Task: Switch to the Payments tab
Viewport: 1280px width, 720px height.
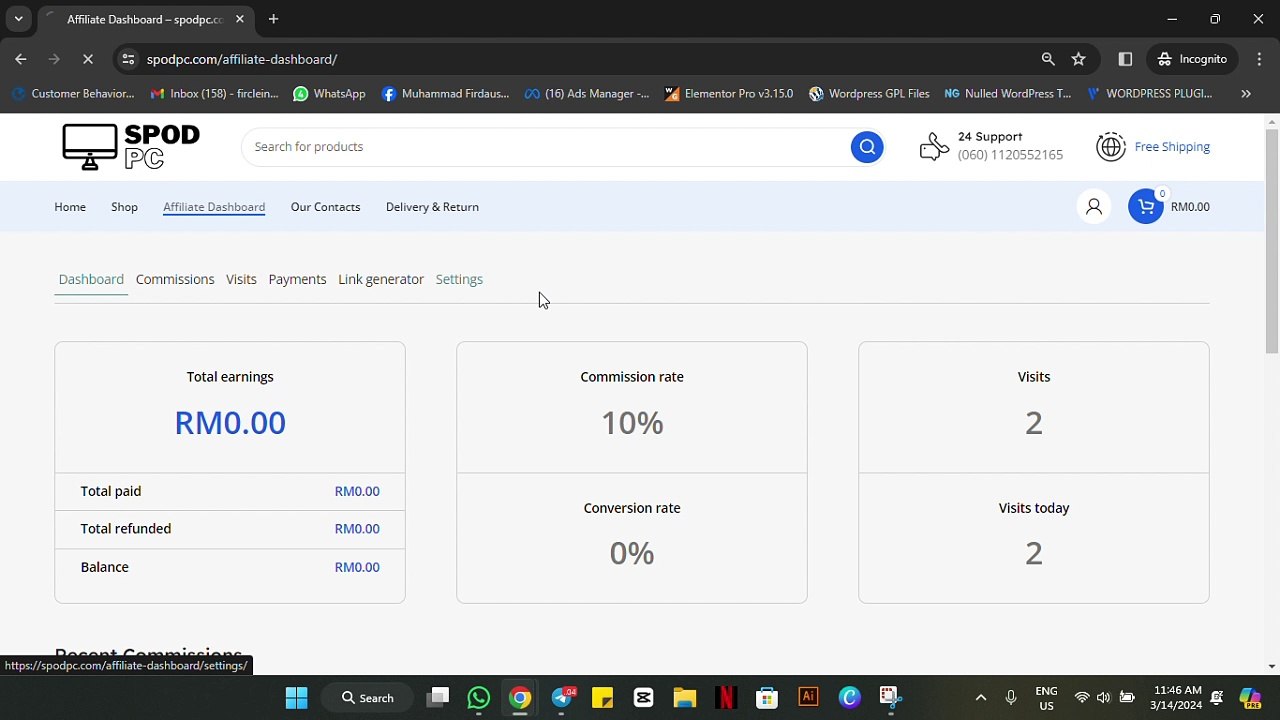Action: coord(297,279)
